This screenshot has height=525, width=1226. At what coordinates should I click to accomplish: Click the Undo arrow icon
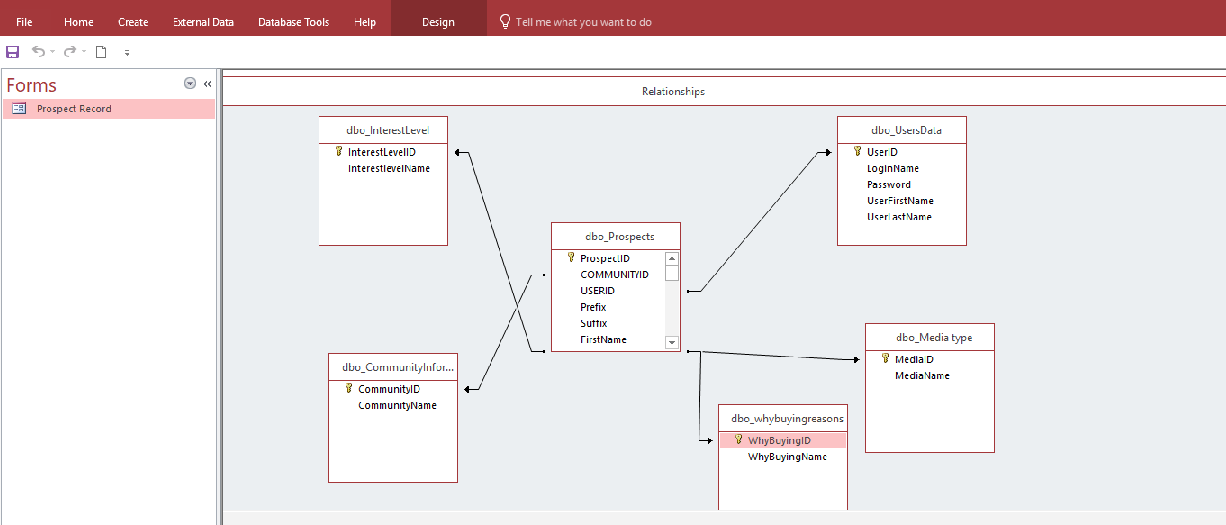pyautogui.click(x=38, y=52)
